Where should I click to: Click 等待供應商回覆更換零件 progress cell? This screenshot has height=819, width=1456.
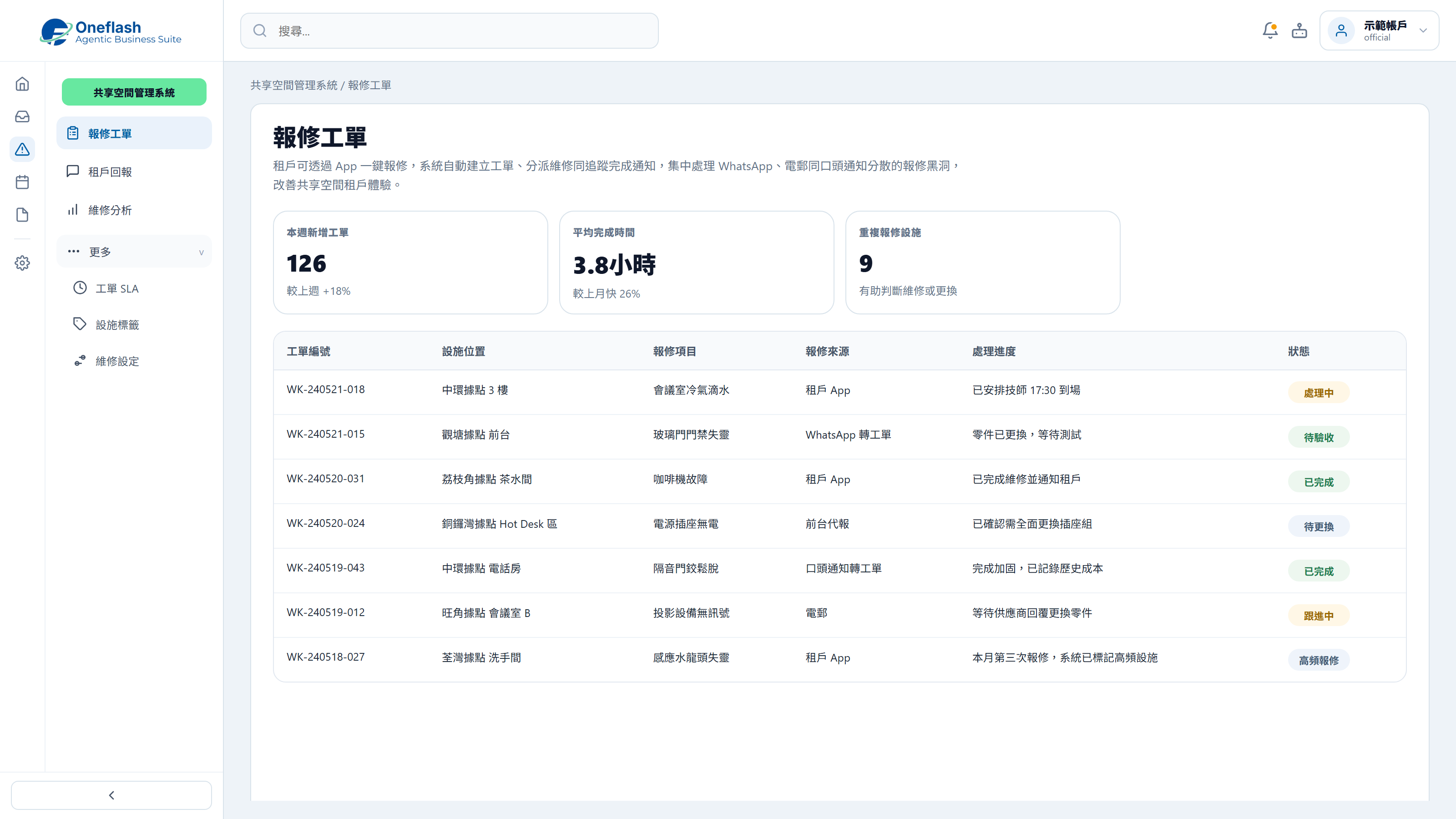[1032, 613]
